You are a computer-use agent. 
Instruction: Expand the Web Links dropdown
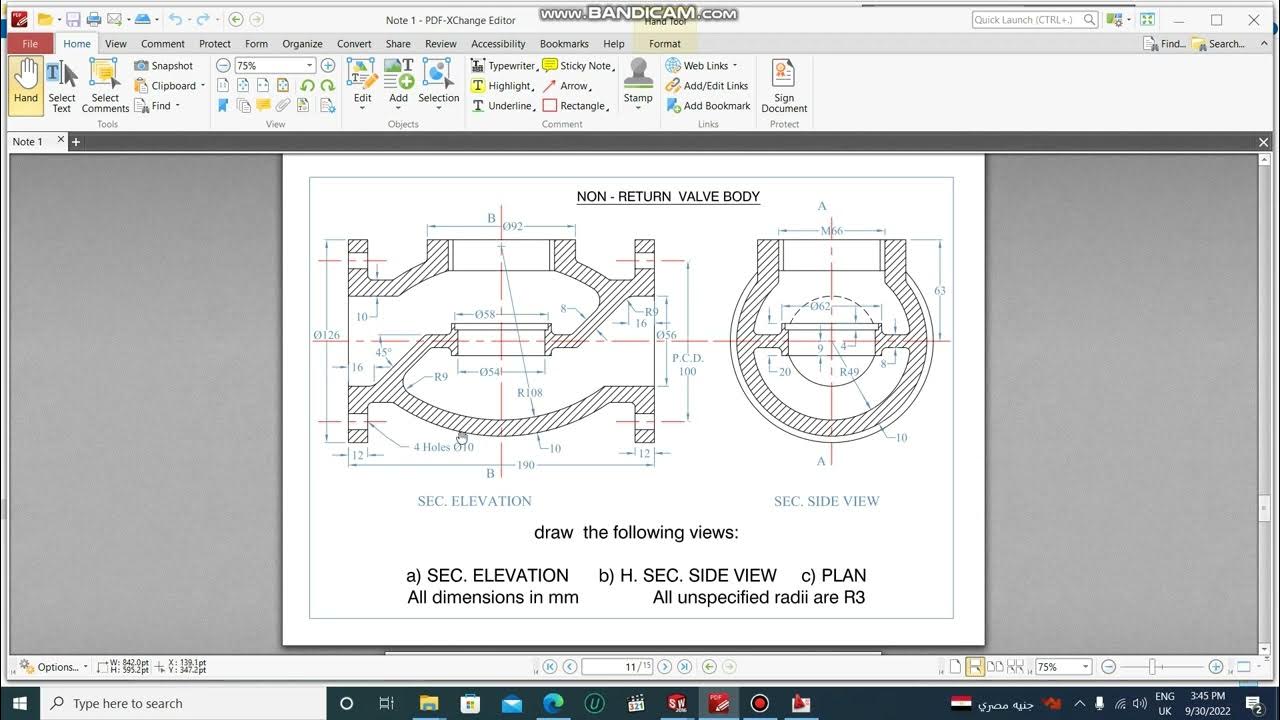pos(734,66)
